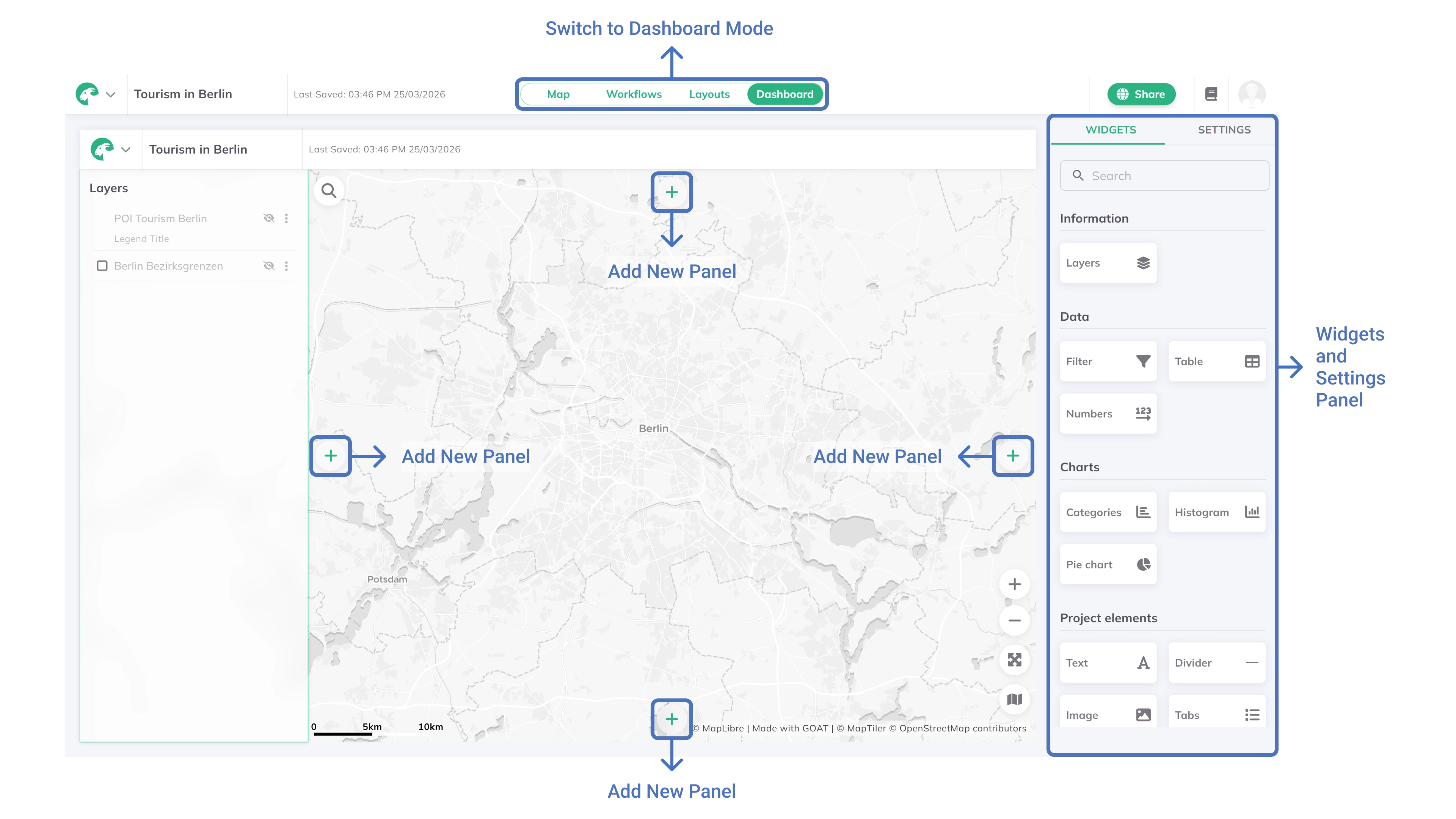Select the Table widget from the Data section
1456x819 pixels.
[1216, 361]
